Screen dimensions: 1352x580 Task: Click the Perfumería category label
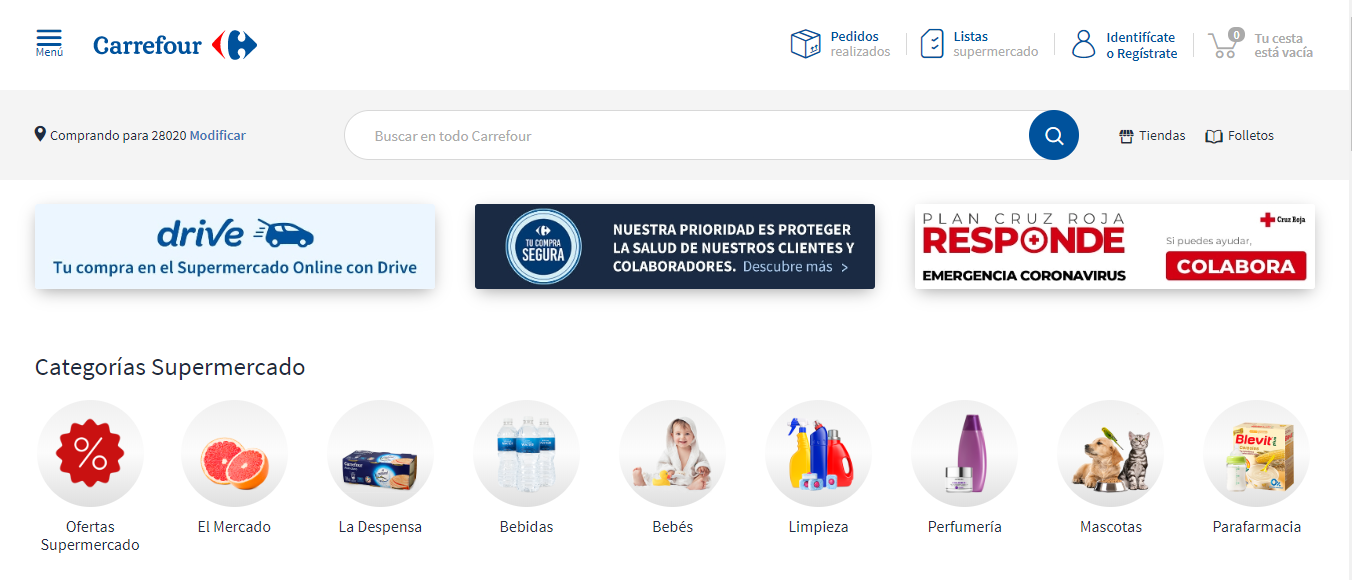[964, 527]
